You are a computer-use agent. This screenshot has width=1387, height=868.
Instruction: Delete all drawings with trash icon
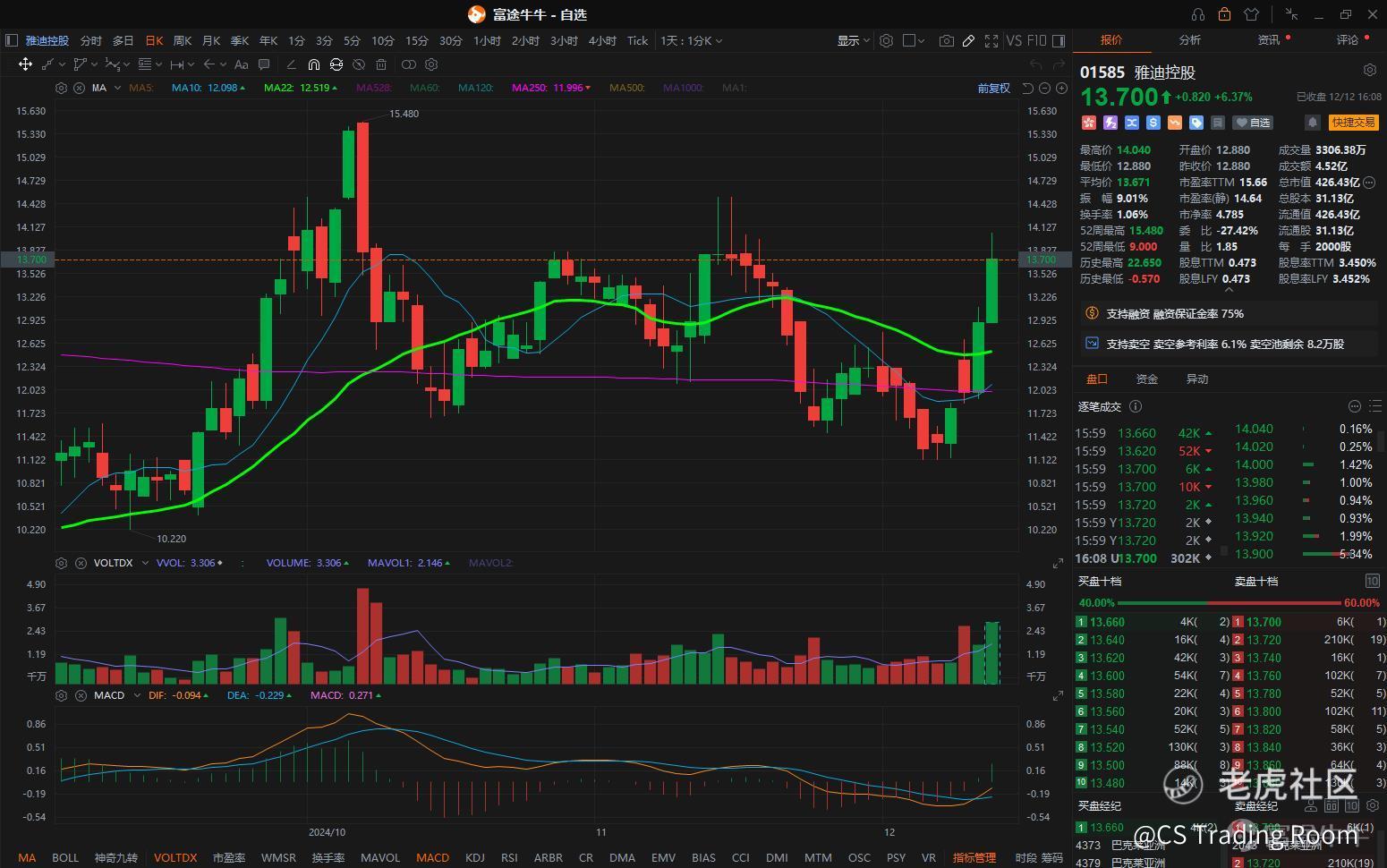(381, 64)
